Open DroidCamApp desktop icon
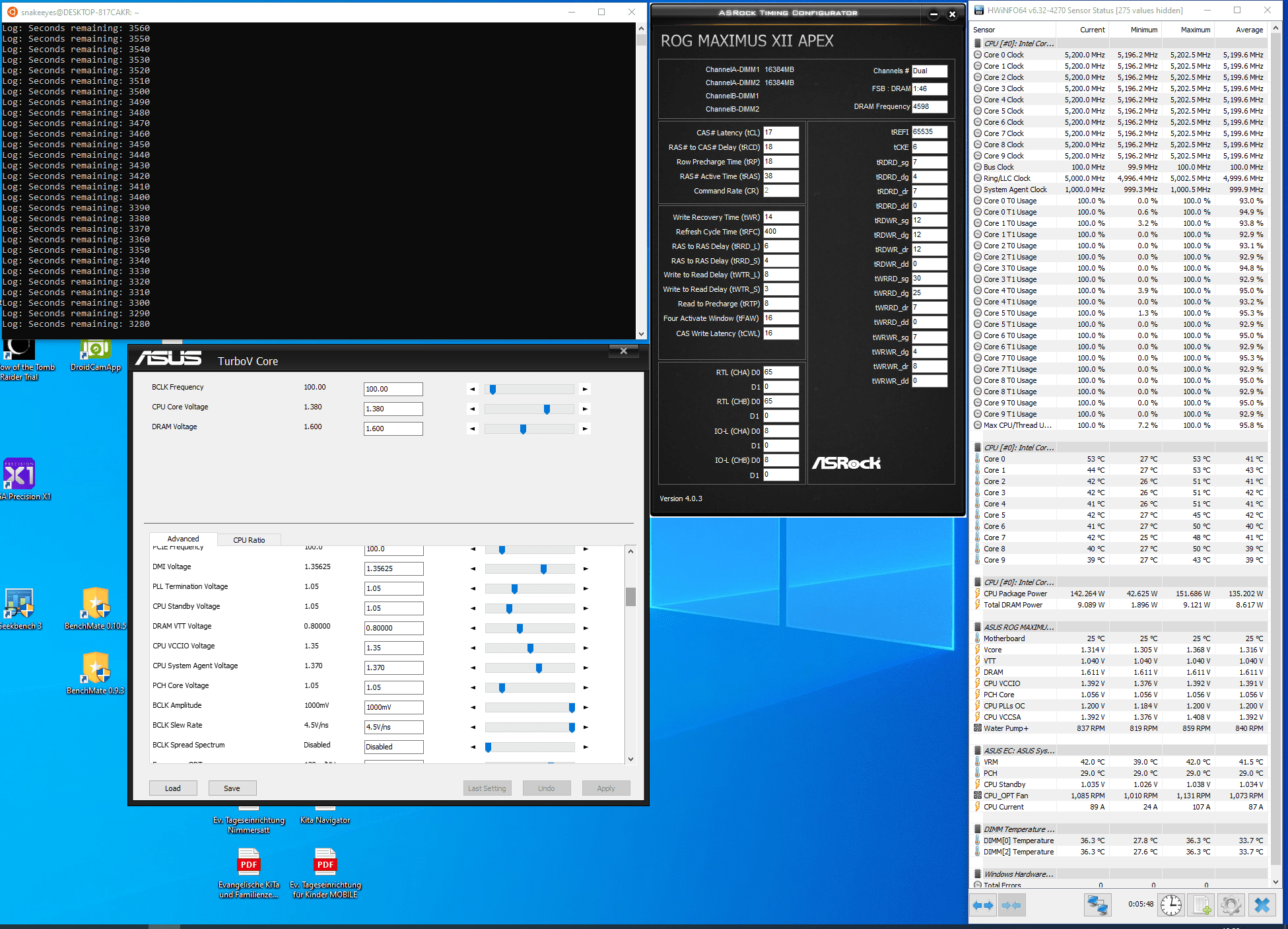This screenshot has width=1288, height=929. (x=96, y=356)
